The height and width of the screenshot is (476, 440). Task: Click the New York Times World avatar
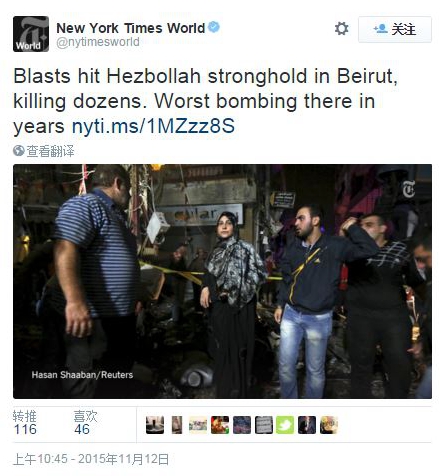coord(31,34)
